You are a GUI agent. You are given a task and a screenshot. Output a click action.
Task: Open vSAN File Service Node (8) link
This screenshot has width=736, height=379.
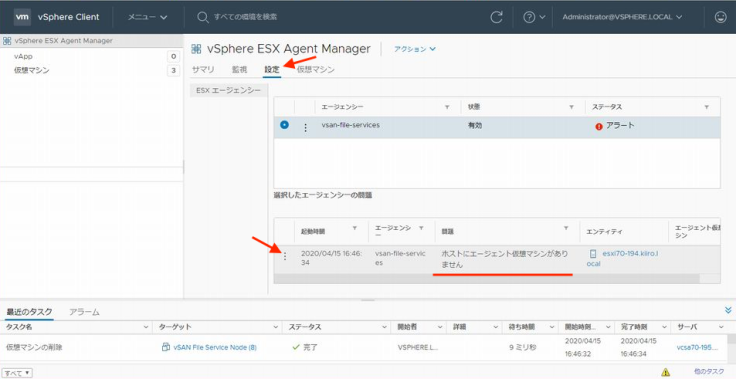coord(215,348)
